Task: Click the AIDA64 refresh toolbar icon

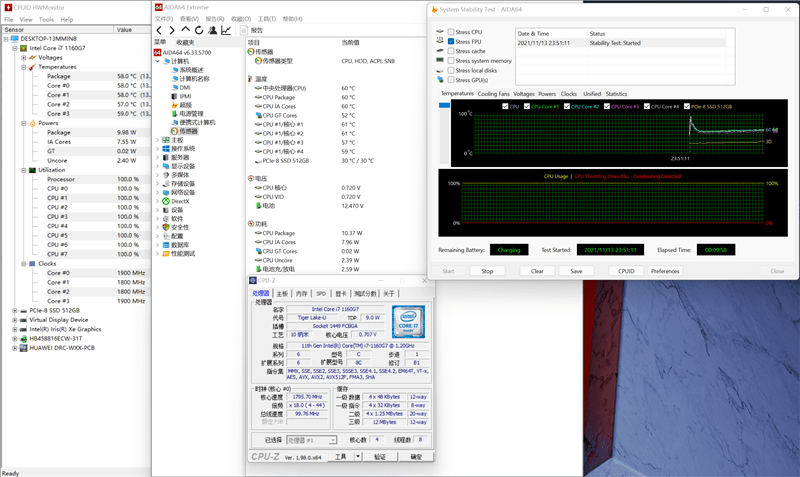Action: tap(198, 30)
